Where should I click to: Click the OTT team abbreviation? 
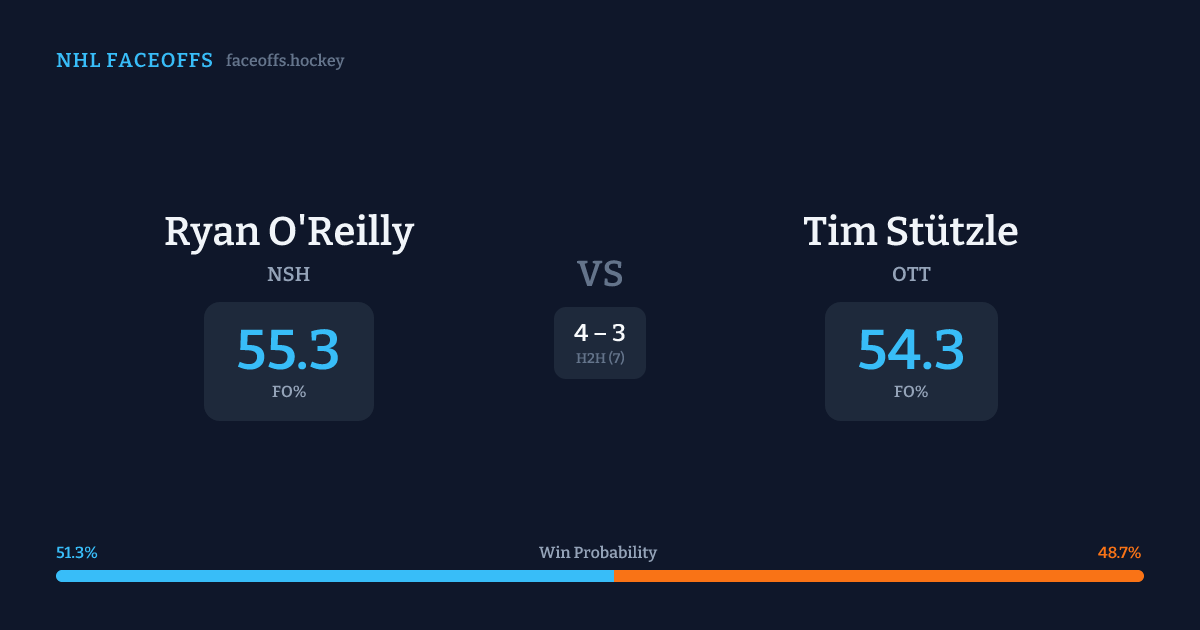(x=911, y=274)
